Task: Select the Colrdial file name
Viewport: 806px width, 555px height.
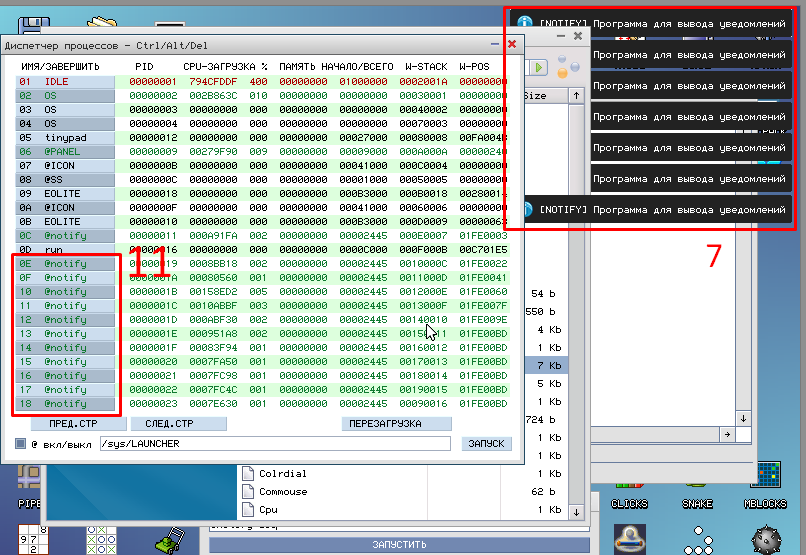Action: (283, 473)
